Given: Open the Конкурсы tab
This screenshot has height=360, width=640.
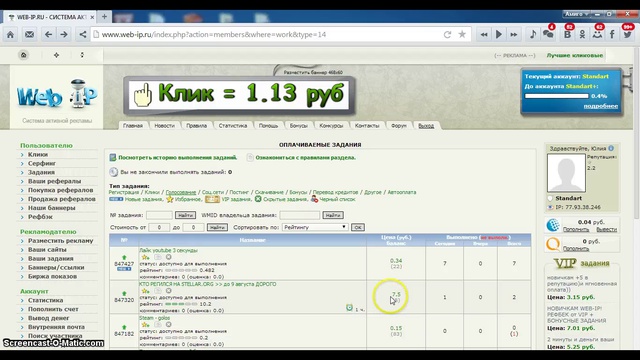Looking at the screenshot, I should click(x=331, y=126).
